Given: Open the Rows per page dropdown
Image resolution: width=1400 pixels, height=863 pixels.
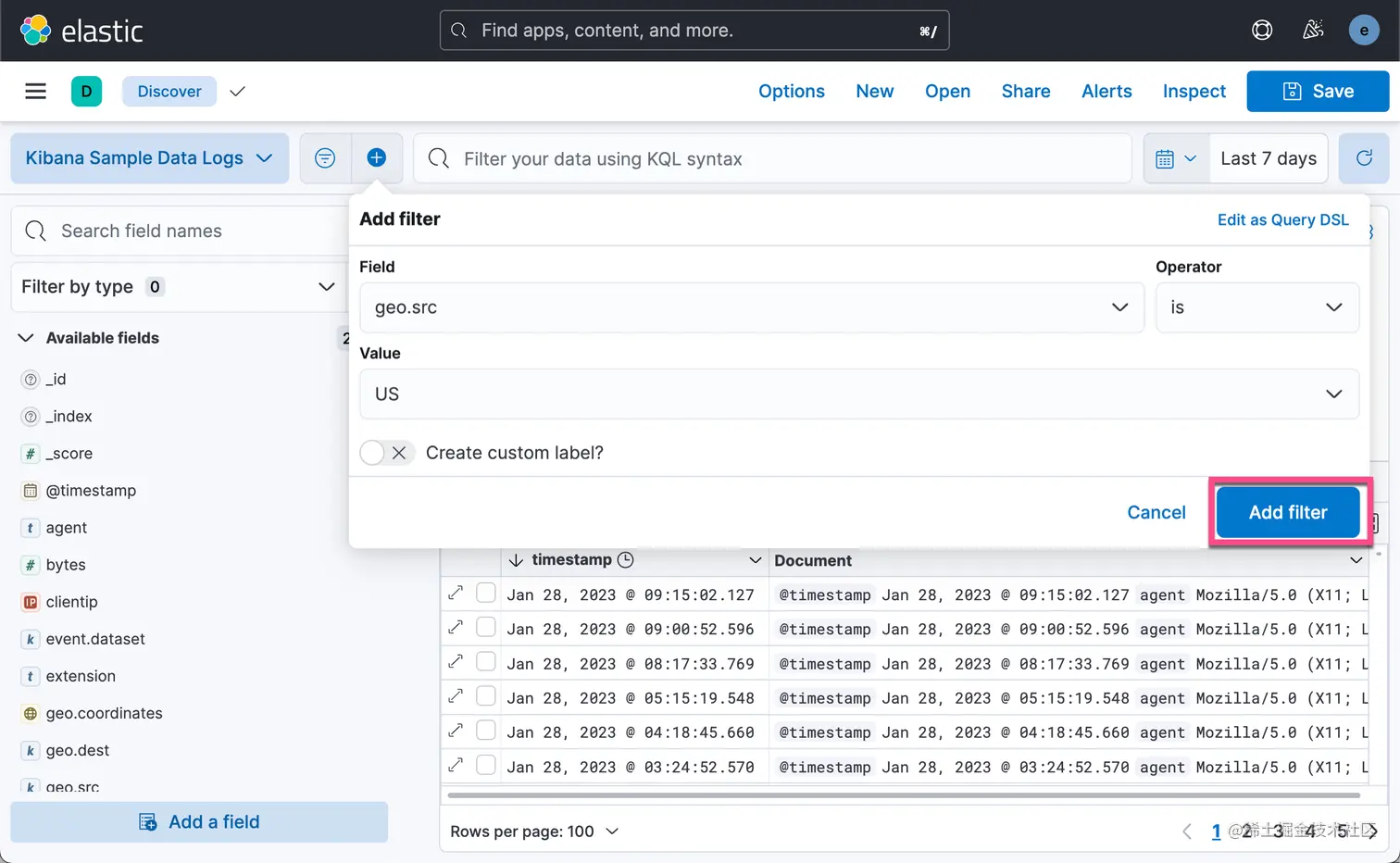Looking at the screenshot, I should (534, 832).
